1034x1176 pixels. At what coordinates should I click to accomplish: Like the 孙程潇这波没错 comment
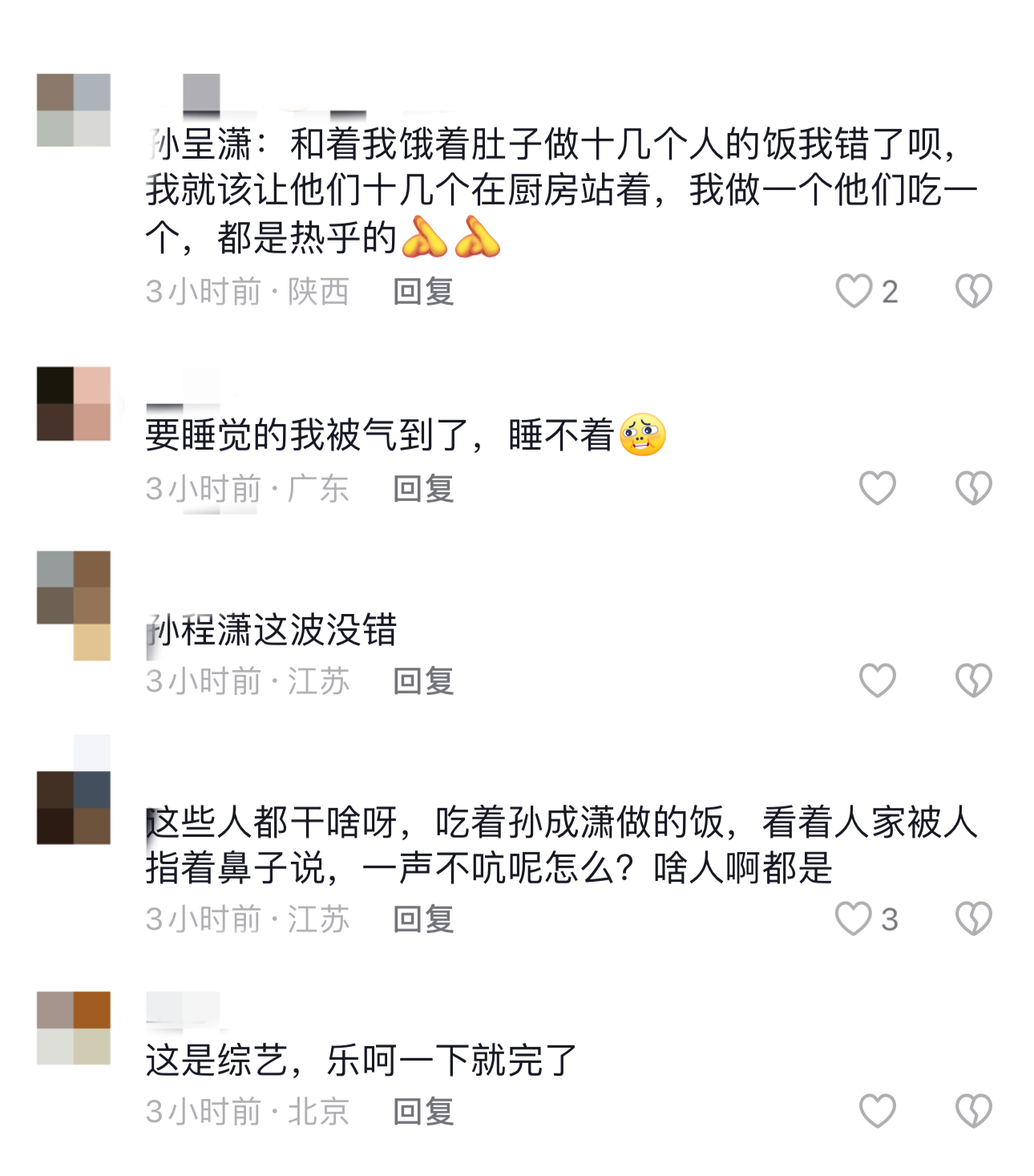(877, 681)
